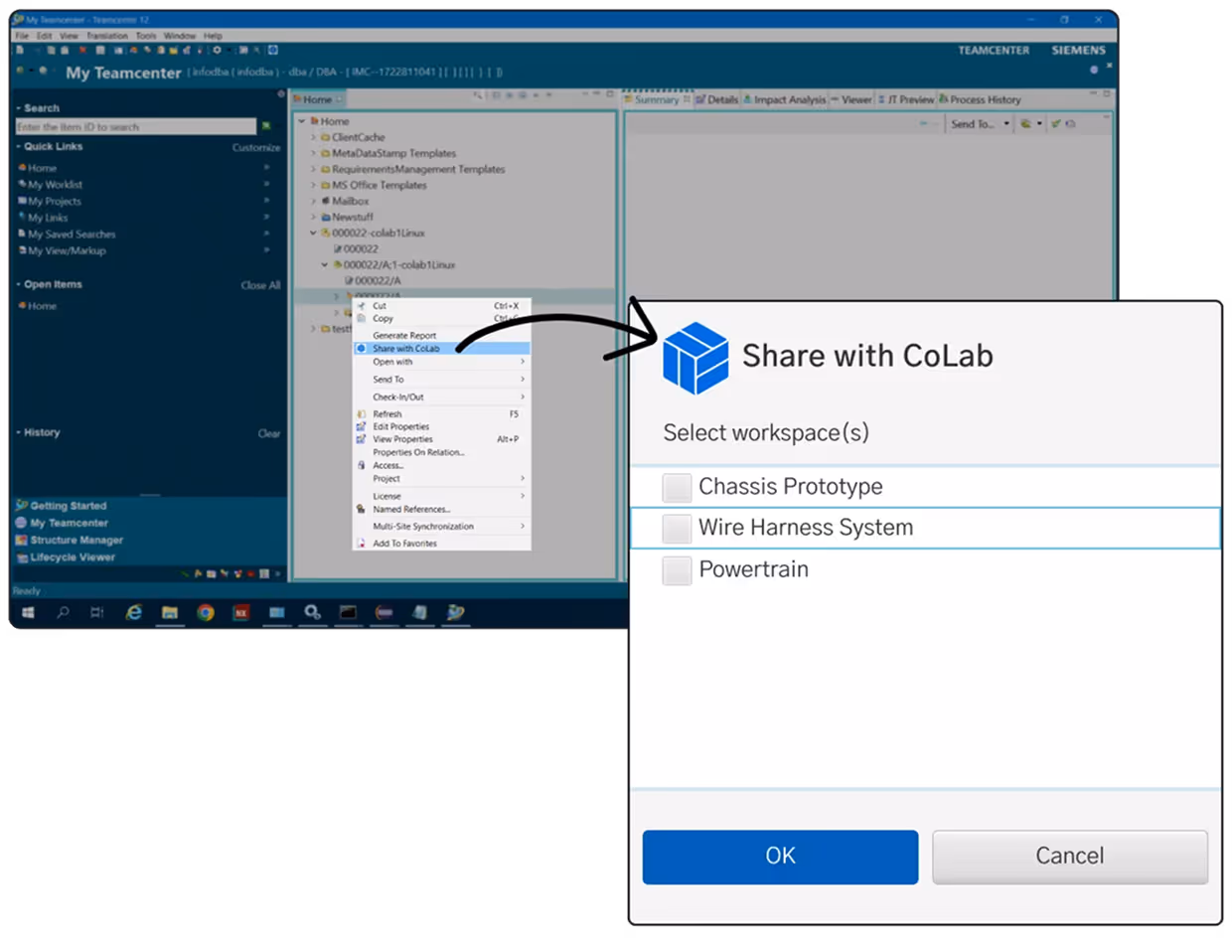Expand the Multi-Site Synchronization submenu arrow
This screenshot has height=952, width=1232.
click(523, 526)
